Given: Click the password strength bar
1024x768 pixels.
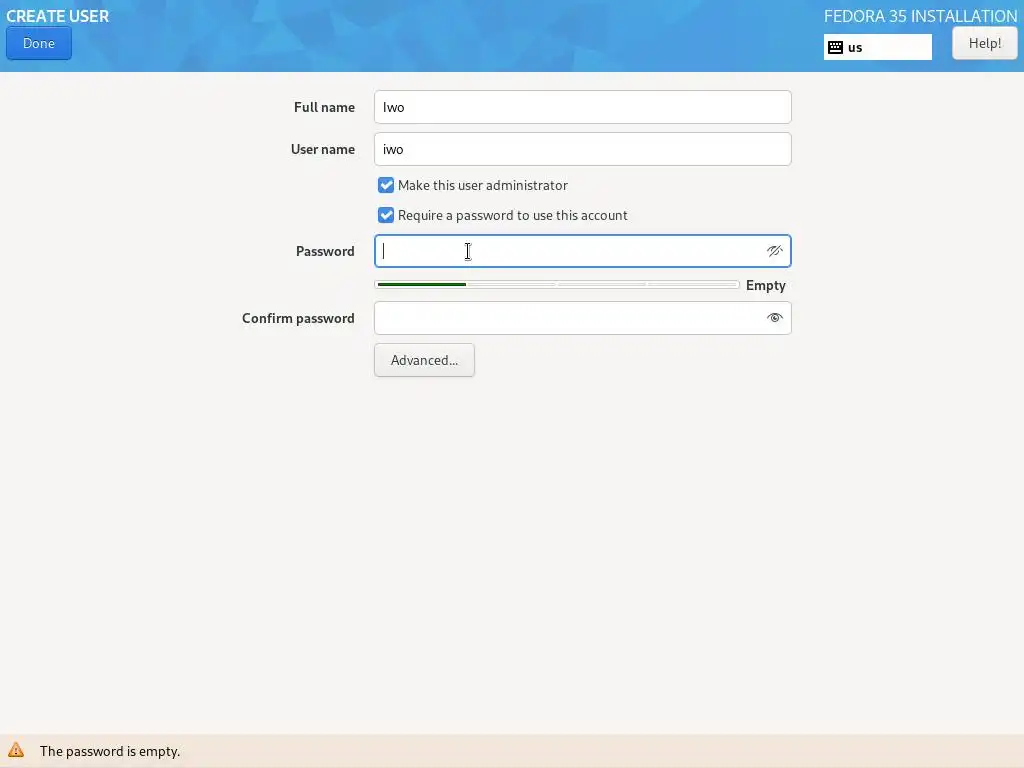Looking at the screenshot, I should (x=556, y=285).
